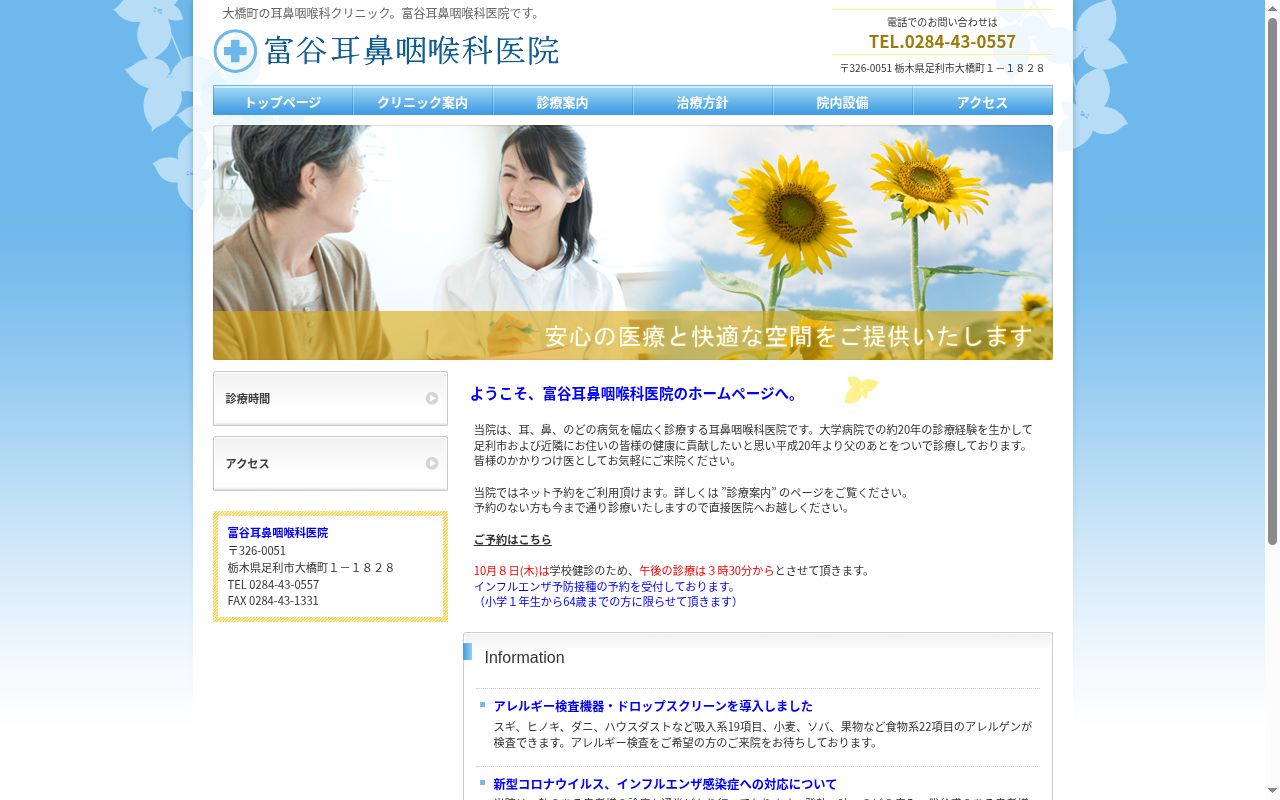Click the Information section heading
Image resolution: width=1280 pixels, height=800 pixels.
click(524, 658)
